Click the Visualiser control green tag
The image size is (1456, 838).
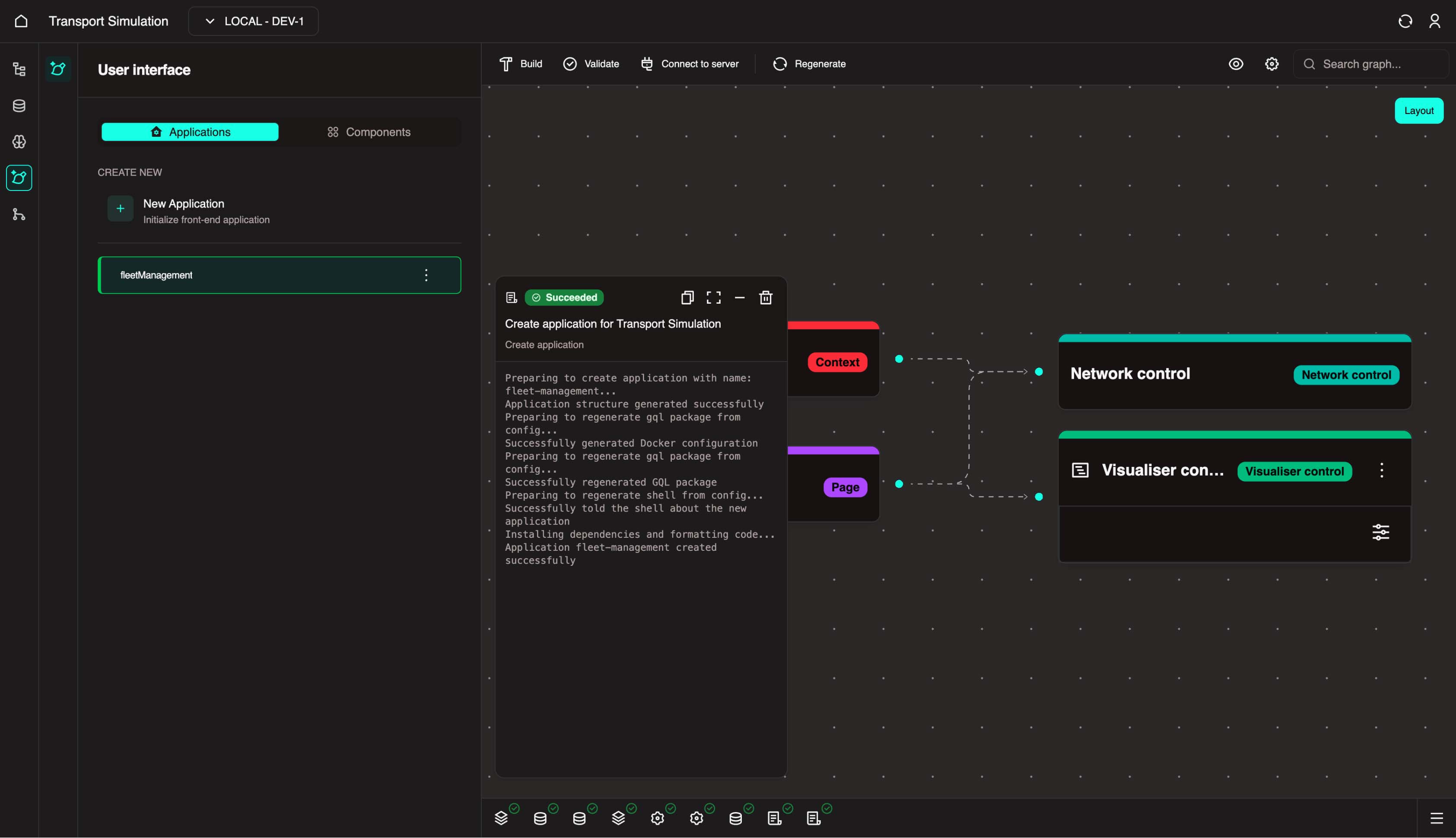click(1294, 471)
